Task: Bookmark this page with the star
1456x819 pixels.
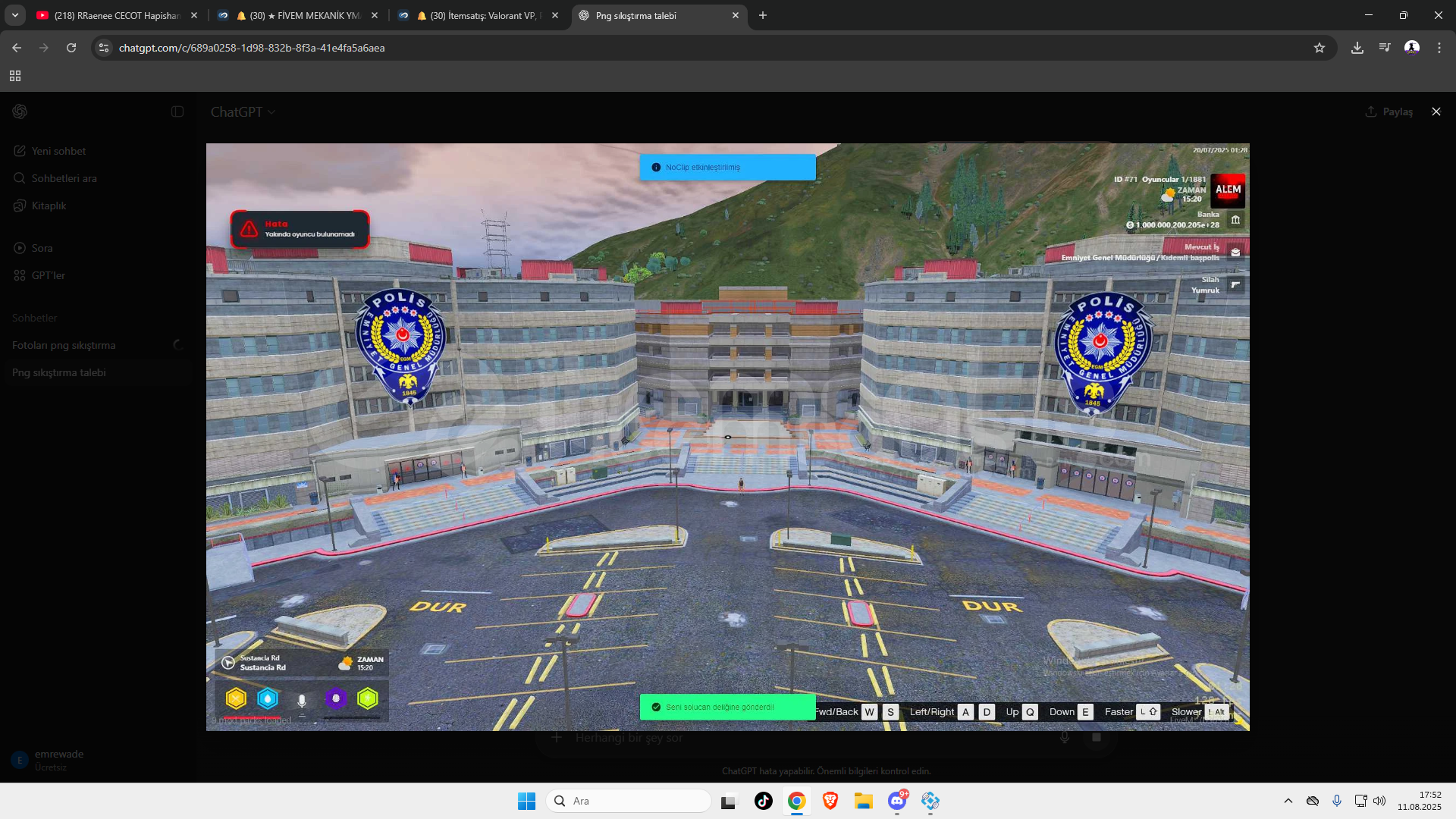Action: pos(1319,48)
